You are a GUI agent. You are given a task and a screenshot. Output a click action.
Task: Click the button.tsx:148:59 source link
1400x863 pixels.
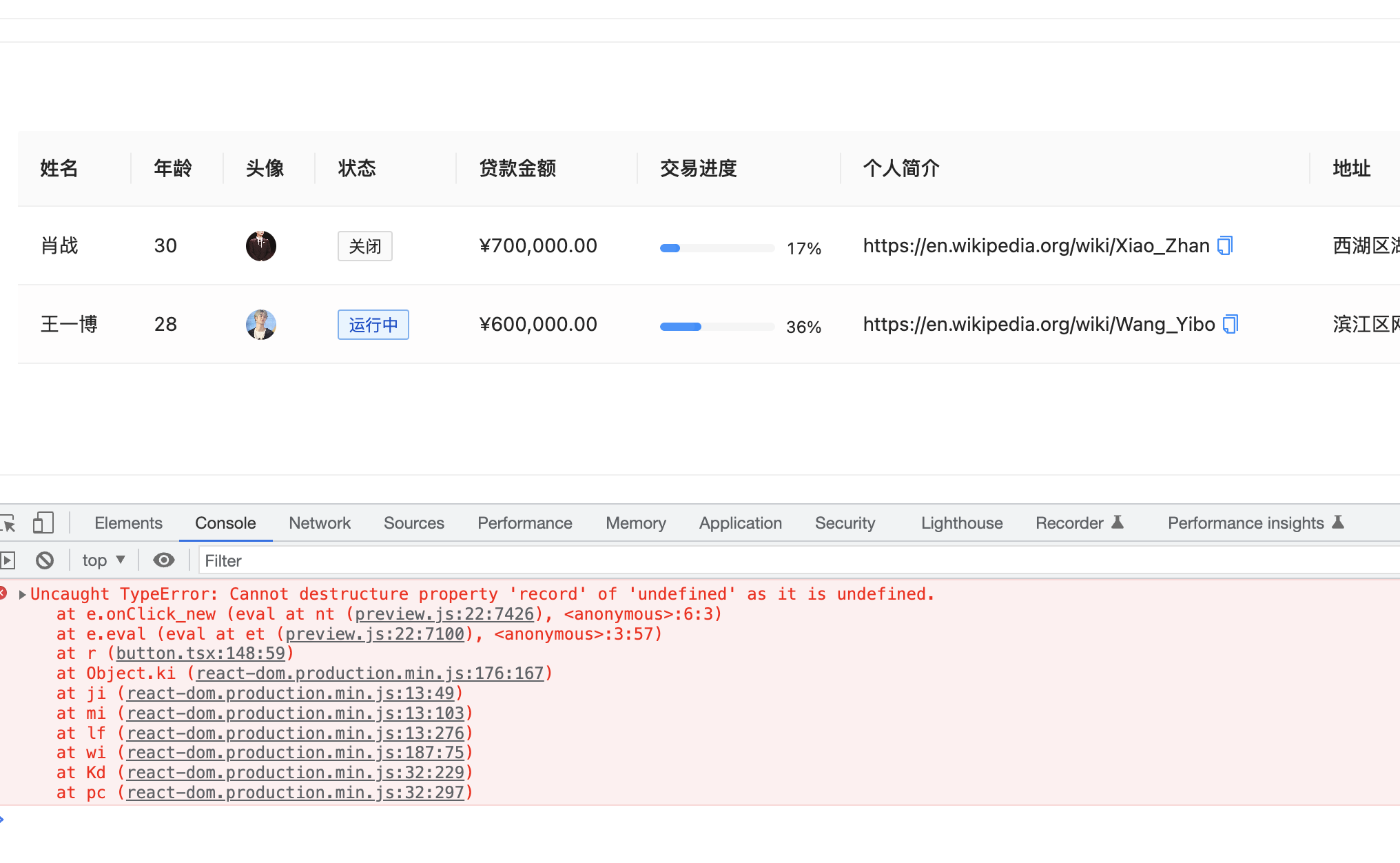200,653
